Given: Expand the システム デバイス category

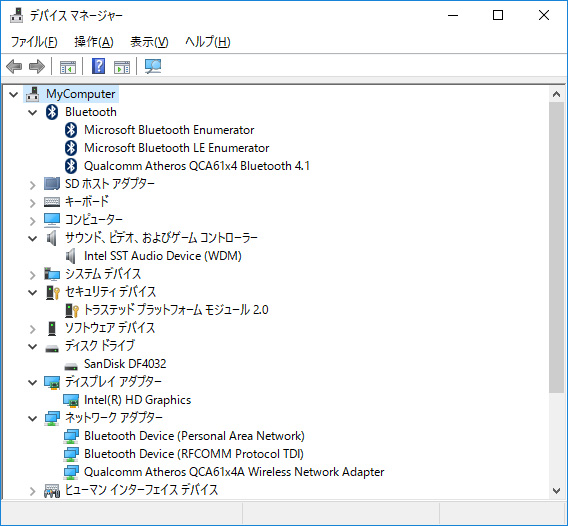Looking at the screenshot, I should tap(33, 275).
